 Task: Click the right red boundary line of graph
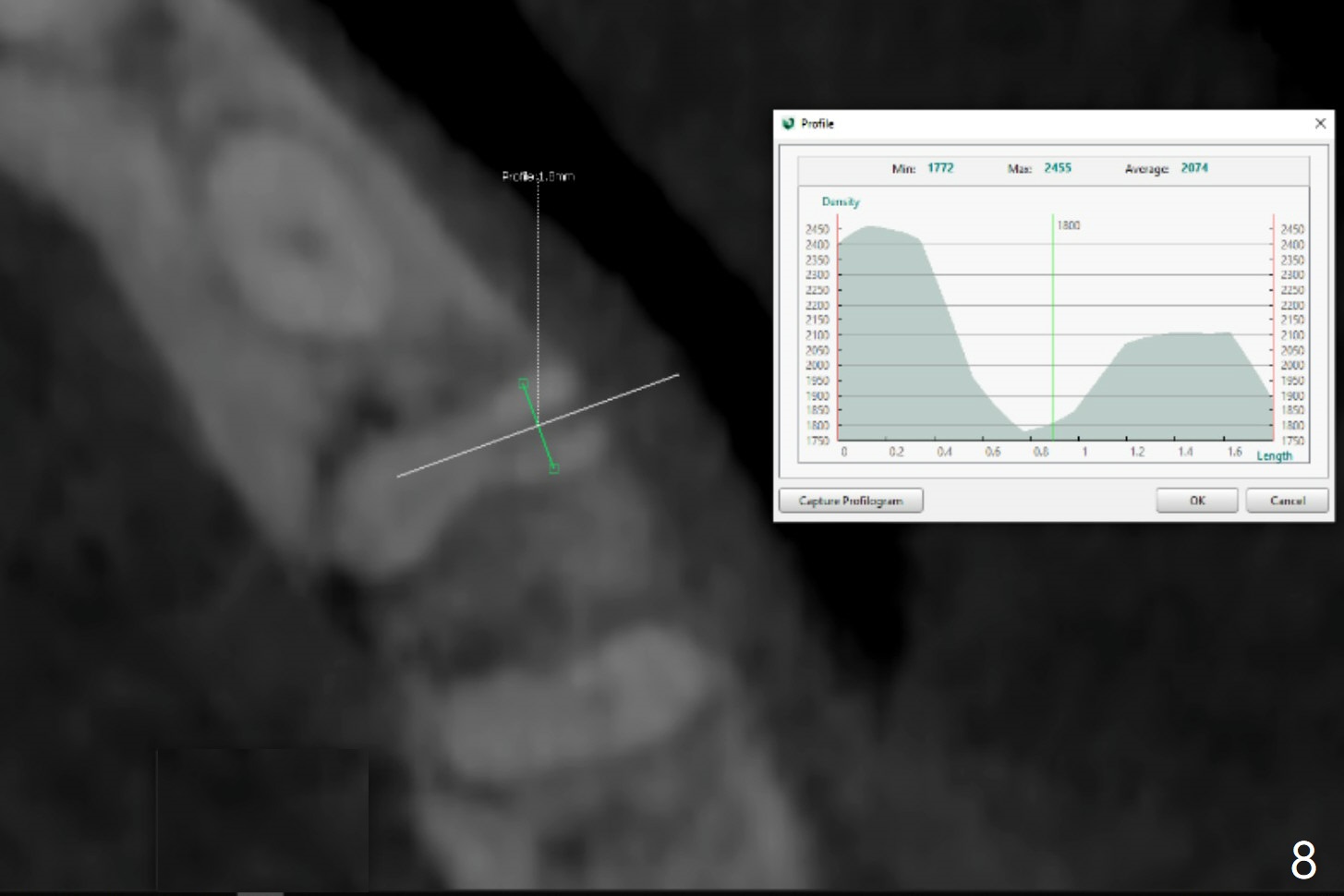pyautogui.click(x=1274, y=323)
